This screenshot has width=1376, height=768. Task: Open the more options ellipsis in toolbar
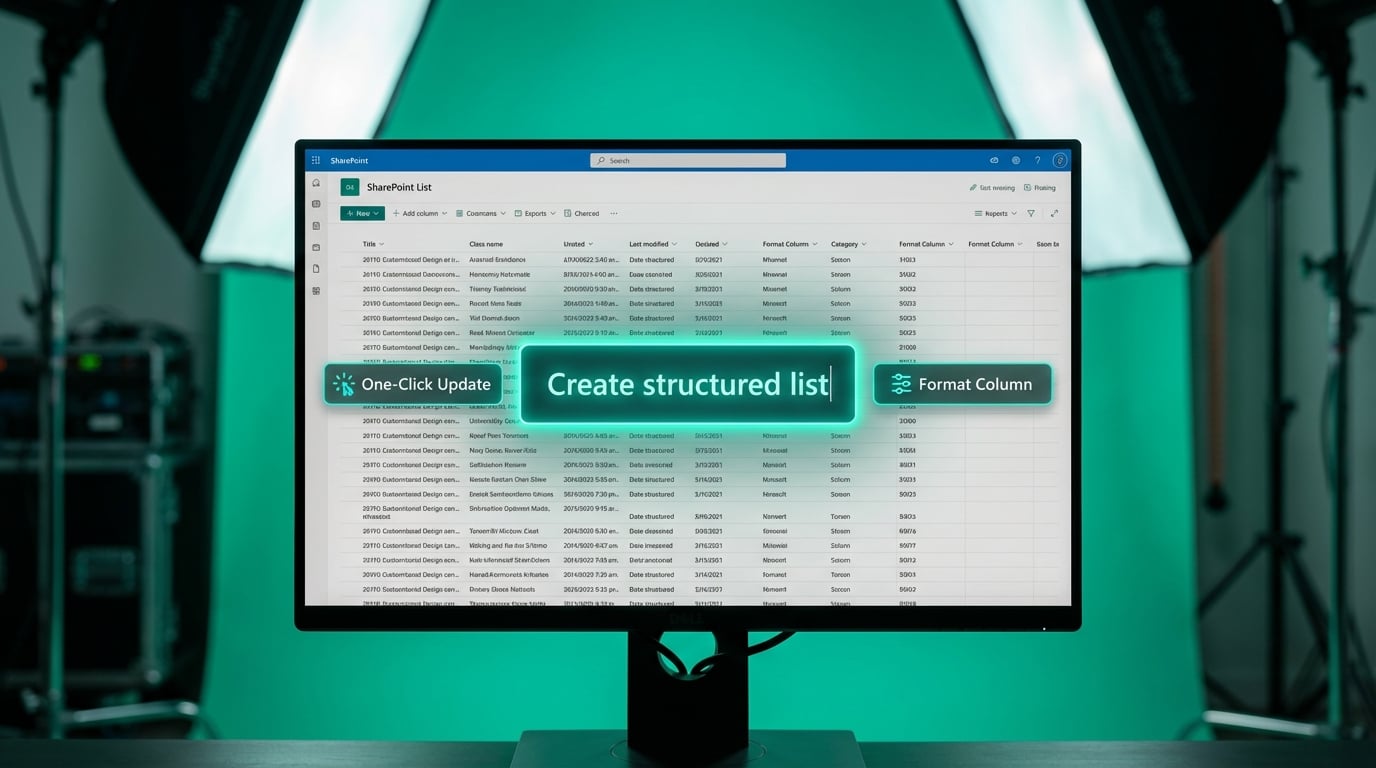[x=613, y=214]
